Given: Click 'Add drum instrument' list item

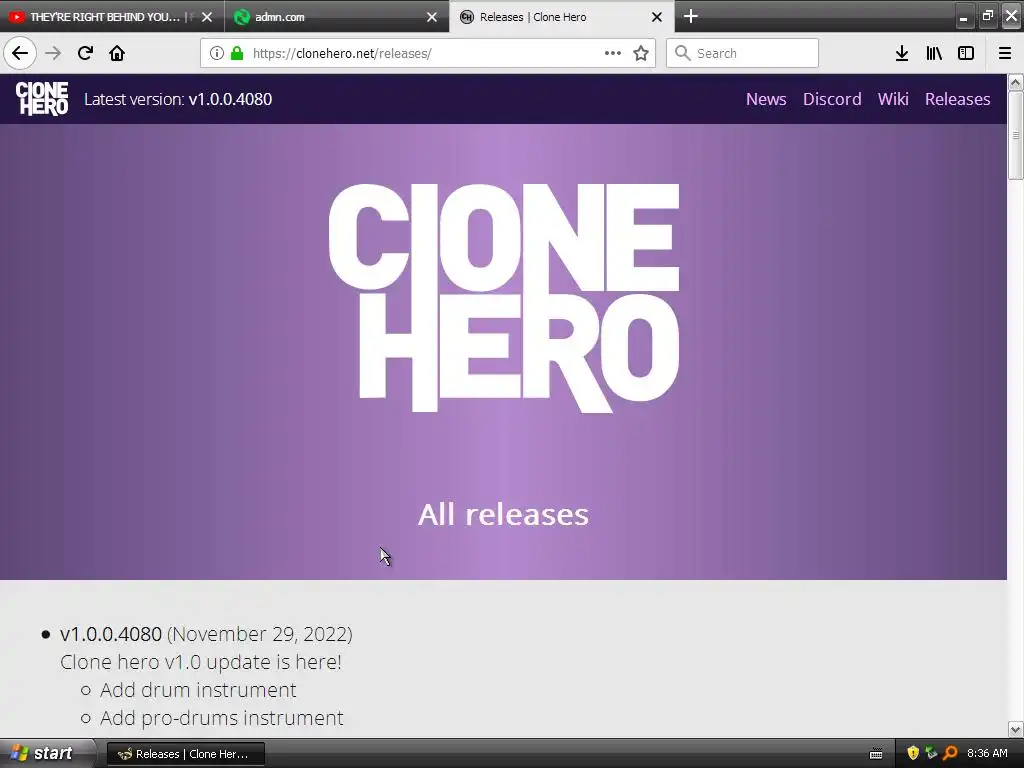Looking at the screenshot, I should click(x=198, y=690).
